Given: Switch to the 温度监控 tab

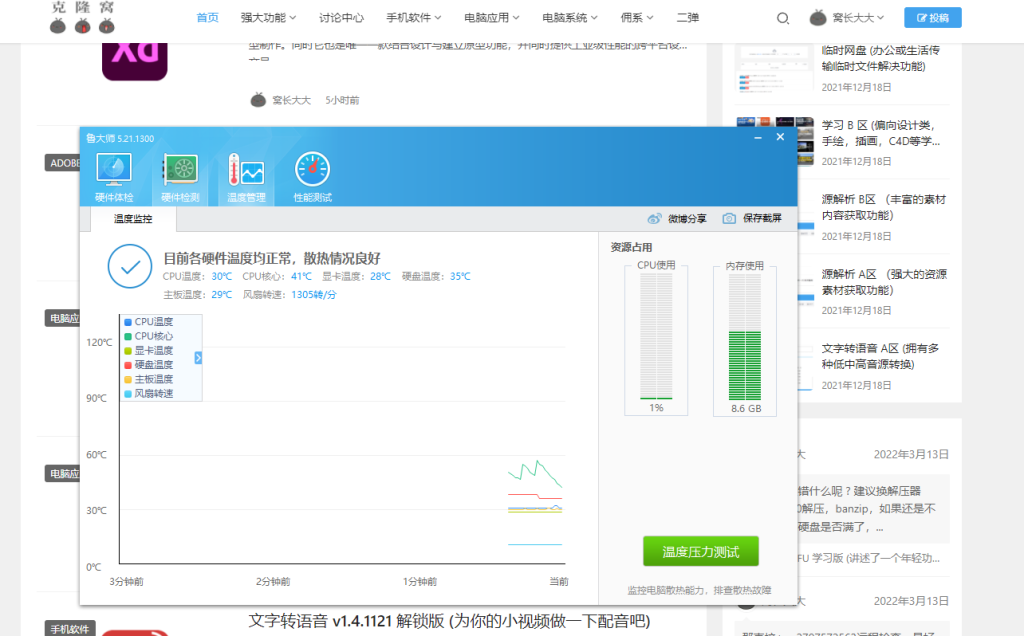Looking at the screenshot, I should pyautogui.click(x=133, y=219).
